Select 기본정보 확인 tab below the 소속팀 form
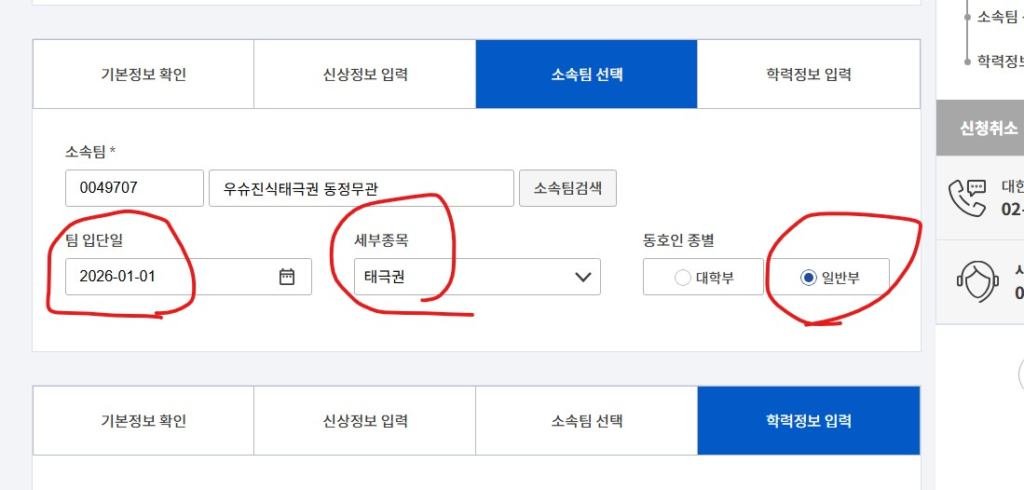1024x490 pixels. [143, 421]
